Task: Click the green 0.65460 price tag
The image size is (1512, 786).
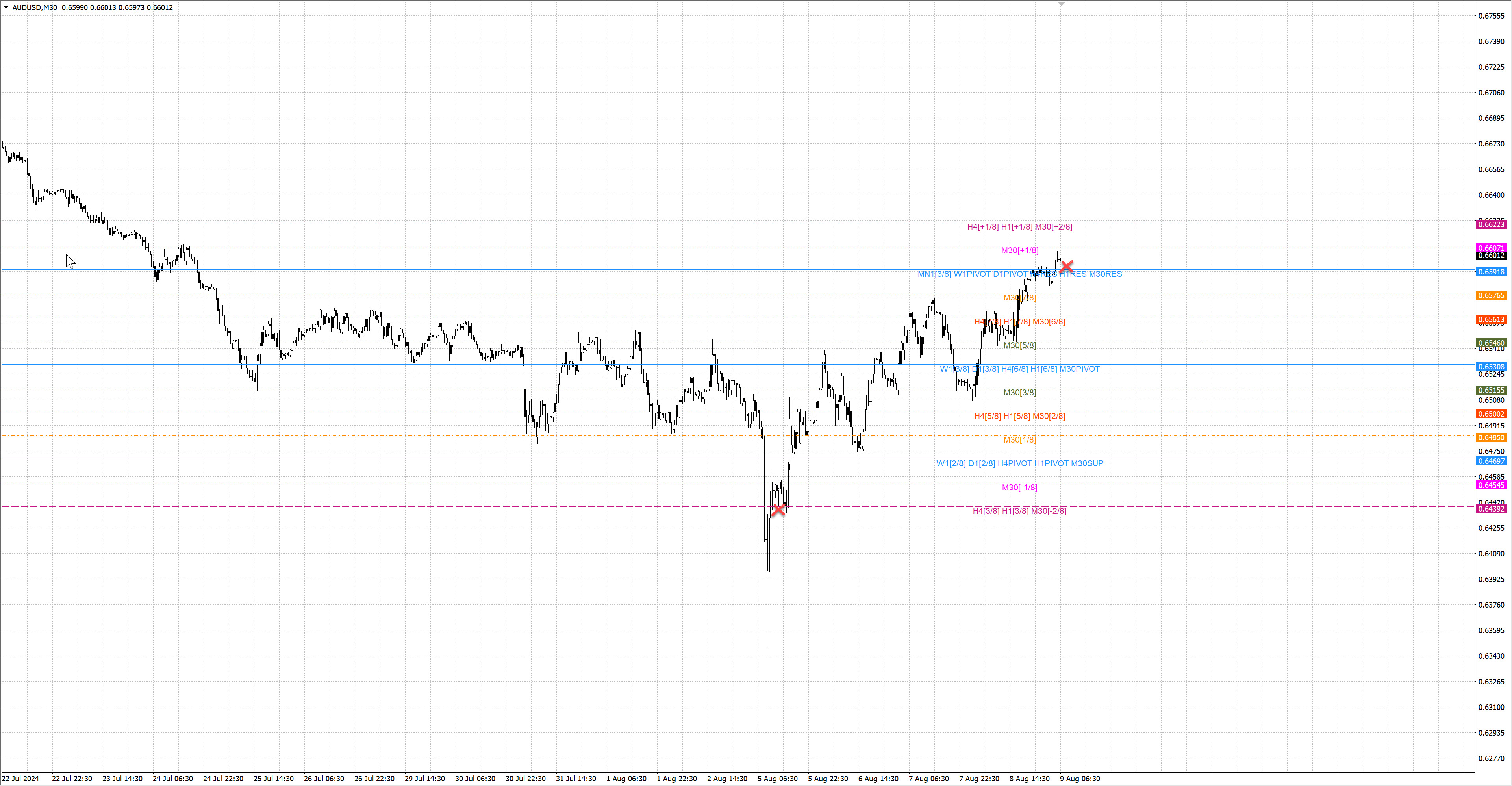Action: tap(1491, 343)
